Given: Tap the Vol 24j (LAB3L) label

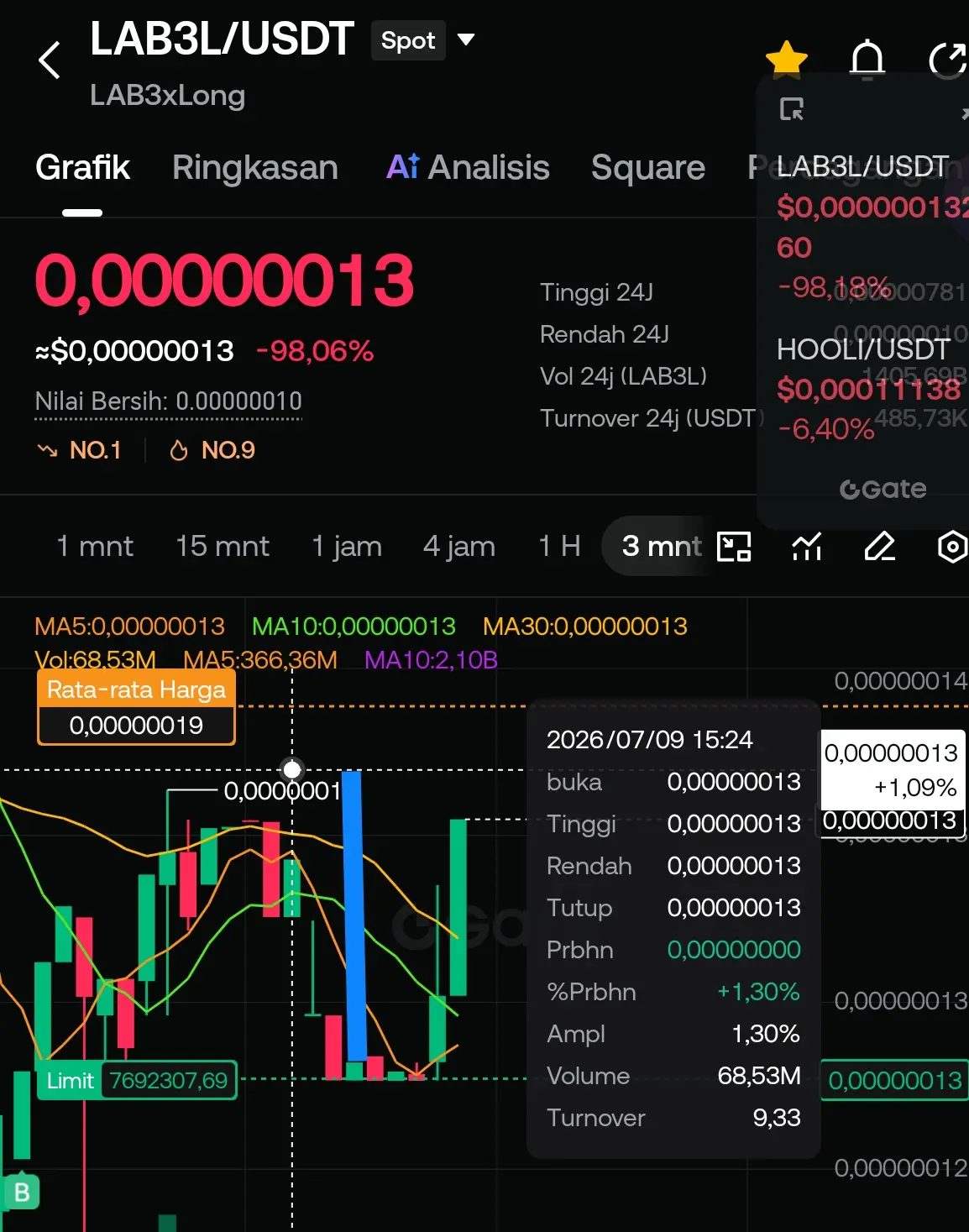Looking at the screenshot, I should click(623, 376).
